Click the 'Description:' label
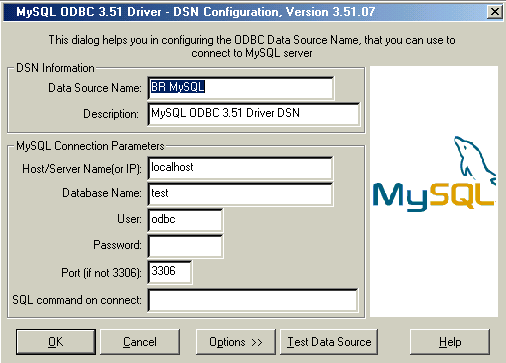Viewport: 506px width, 363px height. 111,114
